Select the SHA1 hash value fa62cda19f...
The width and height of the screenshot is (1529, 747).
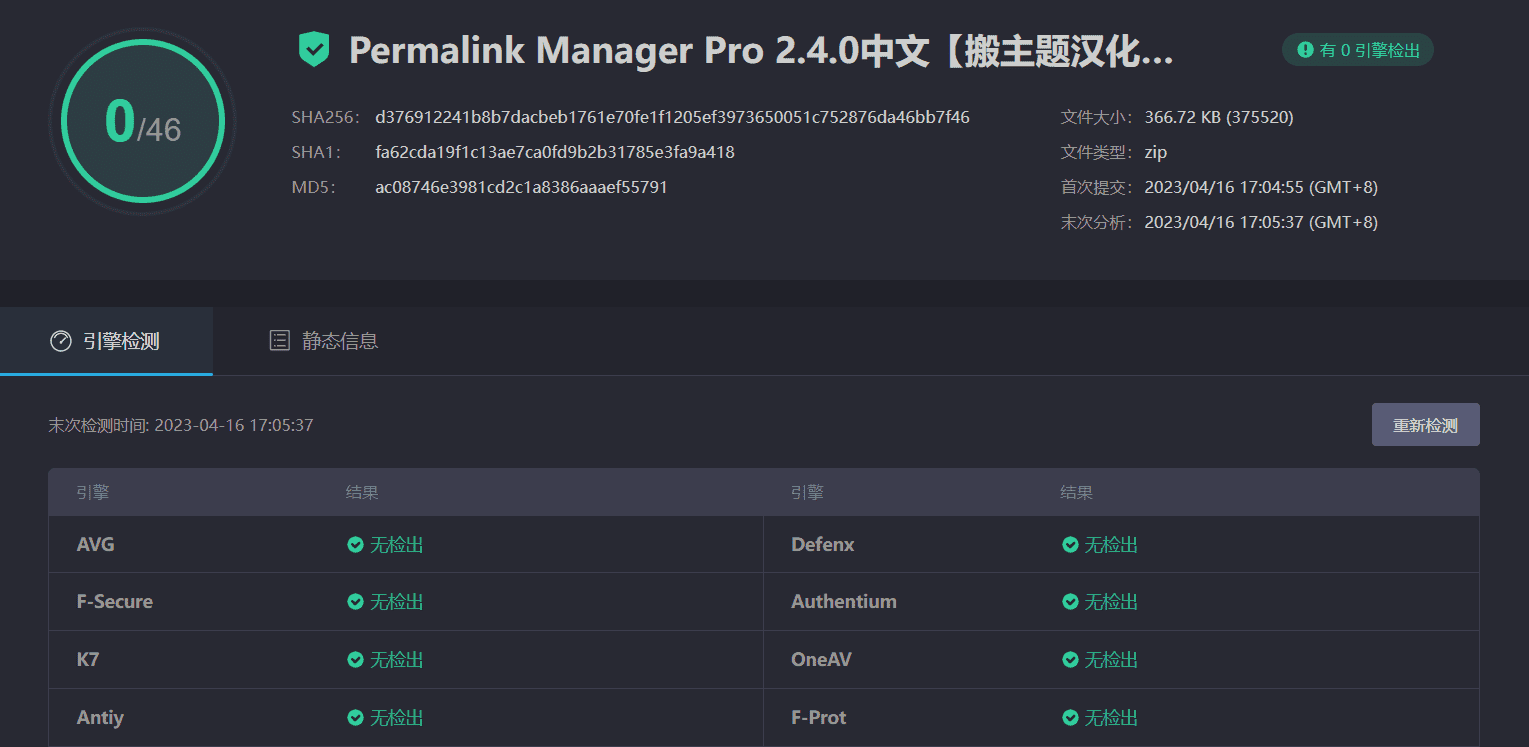(555, 153)
